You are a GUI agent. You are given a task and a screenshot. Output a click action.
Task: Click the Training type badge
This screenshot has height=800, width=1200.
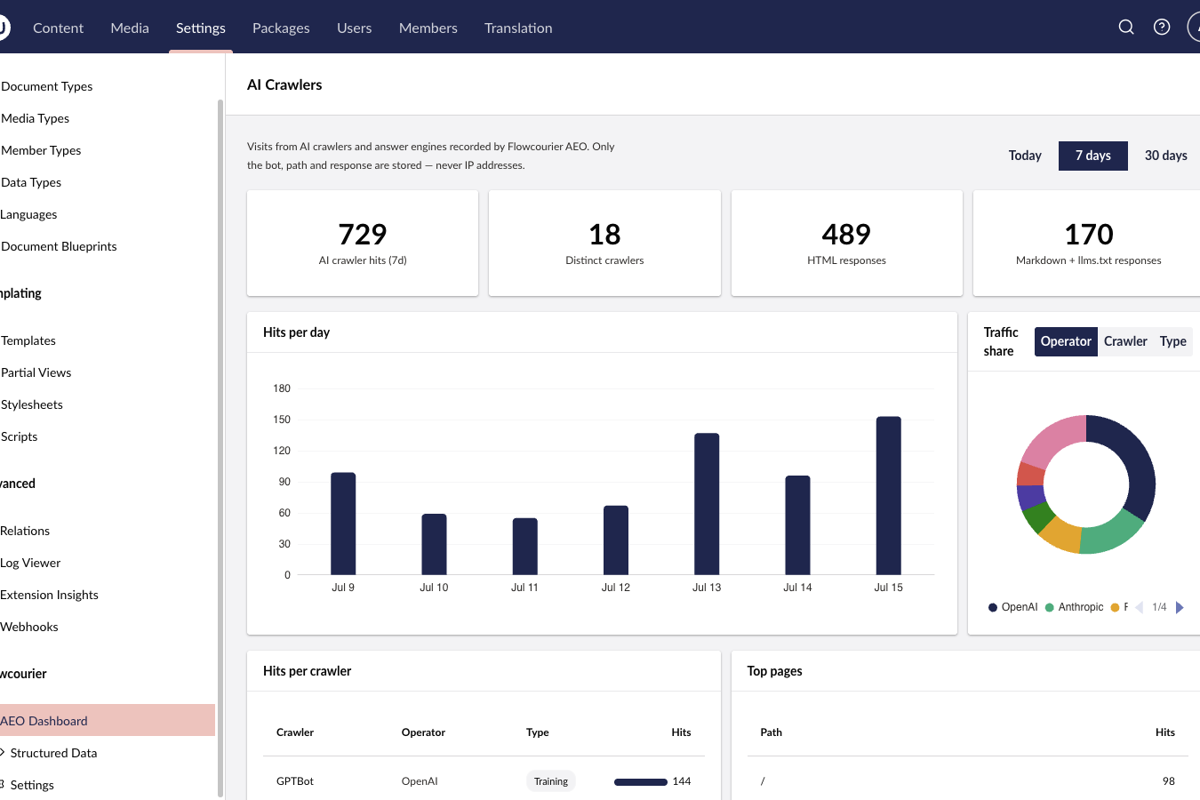(x=551, y=781)
